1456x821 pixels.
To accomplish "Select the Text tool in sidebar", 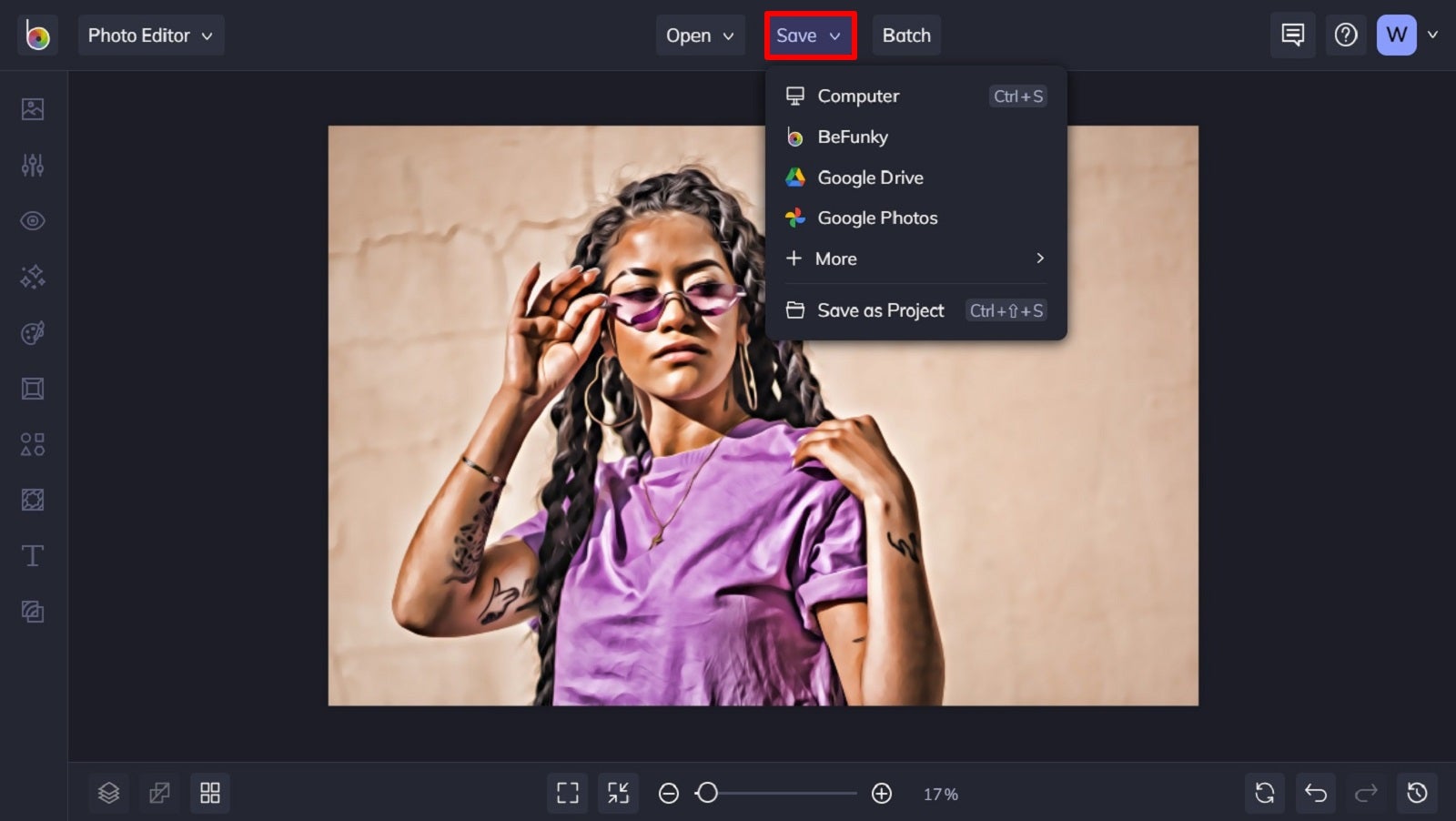I will tap(33, 555).
